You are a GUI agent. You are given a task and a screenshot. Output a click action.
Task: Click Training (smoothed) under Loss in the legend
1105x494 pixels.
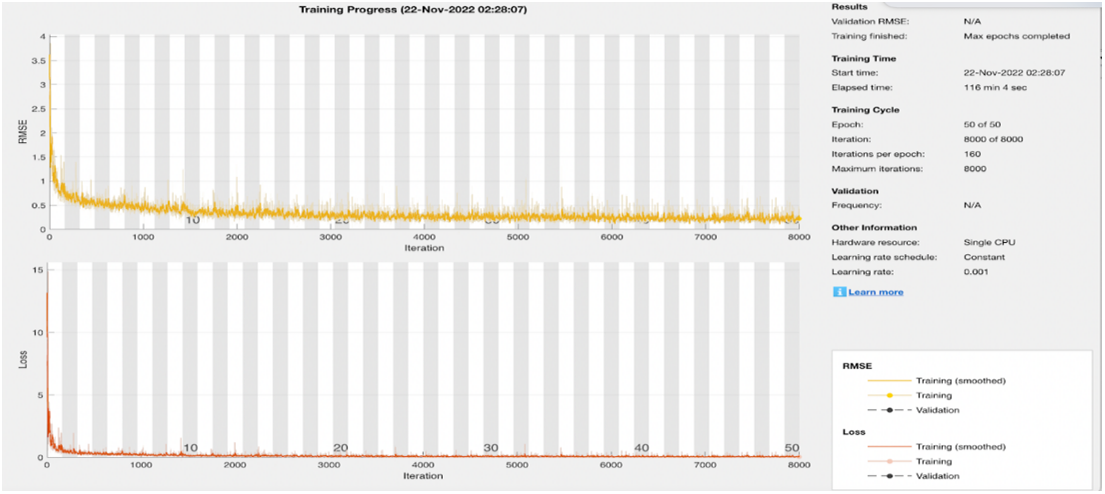[x=960, y=447]
